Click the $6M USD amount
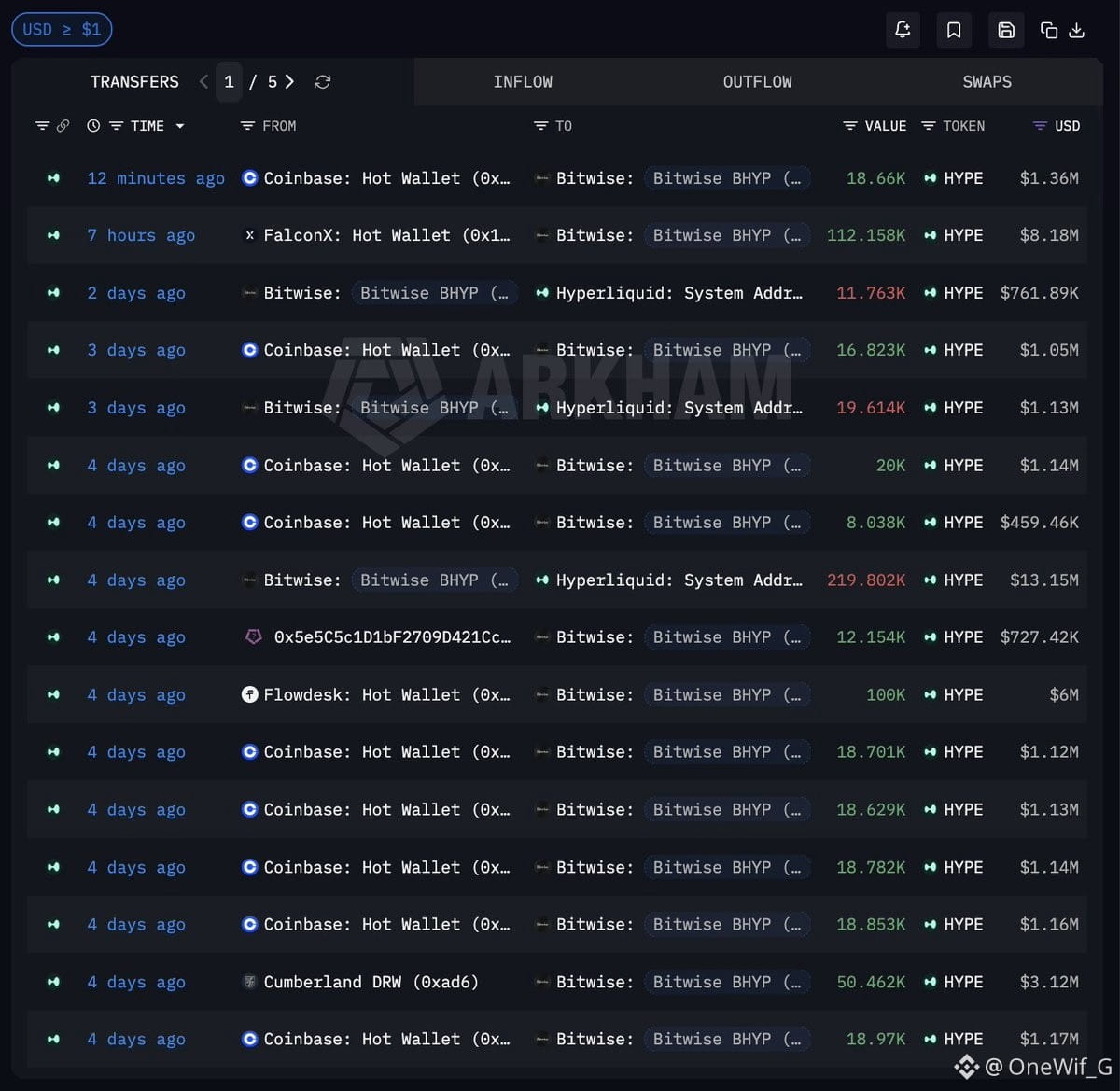 [x=1064, y=694]
